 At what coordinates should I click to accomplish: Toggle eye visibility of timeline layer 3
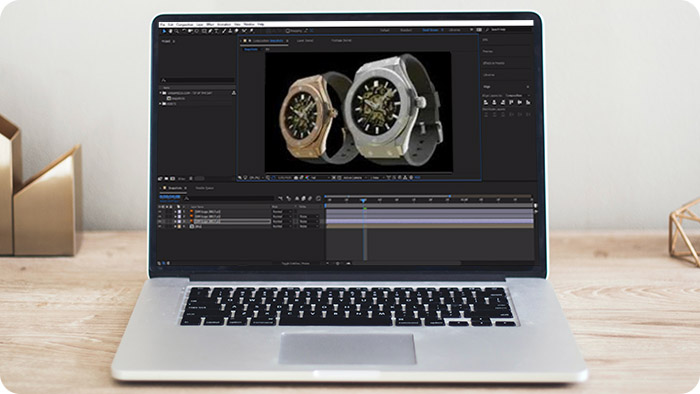(160, 221)
